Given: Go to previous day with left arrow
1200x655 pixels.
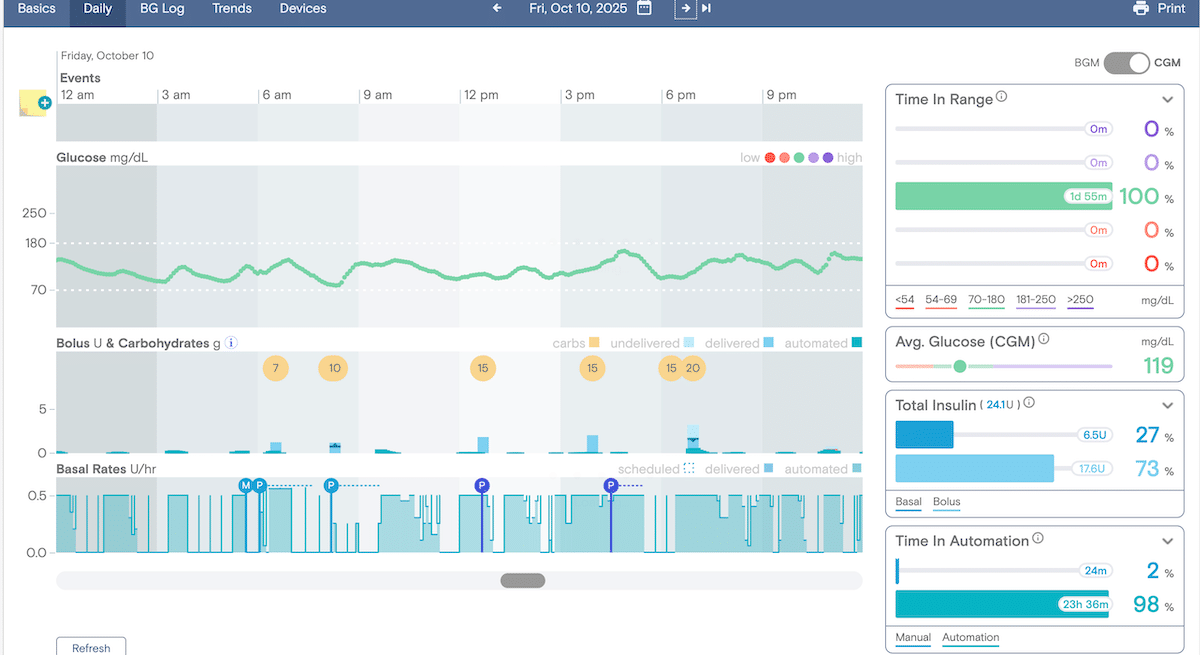Looking at the screenshot, I should [x=497, y=9].
